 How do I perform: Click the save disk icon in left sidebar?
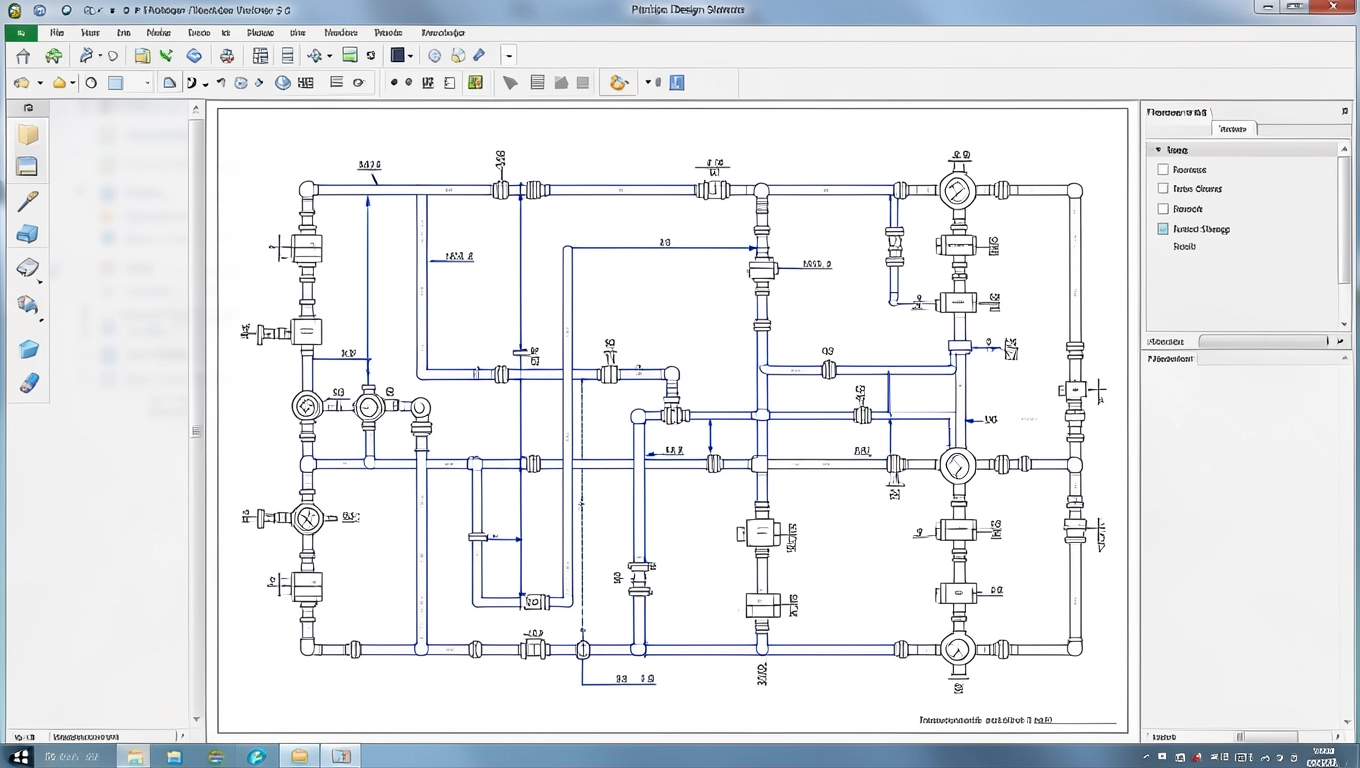point(27,167)
